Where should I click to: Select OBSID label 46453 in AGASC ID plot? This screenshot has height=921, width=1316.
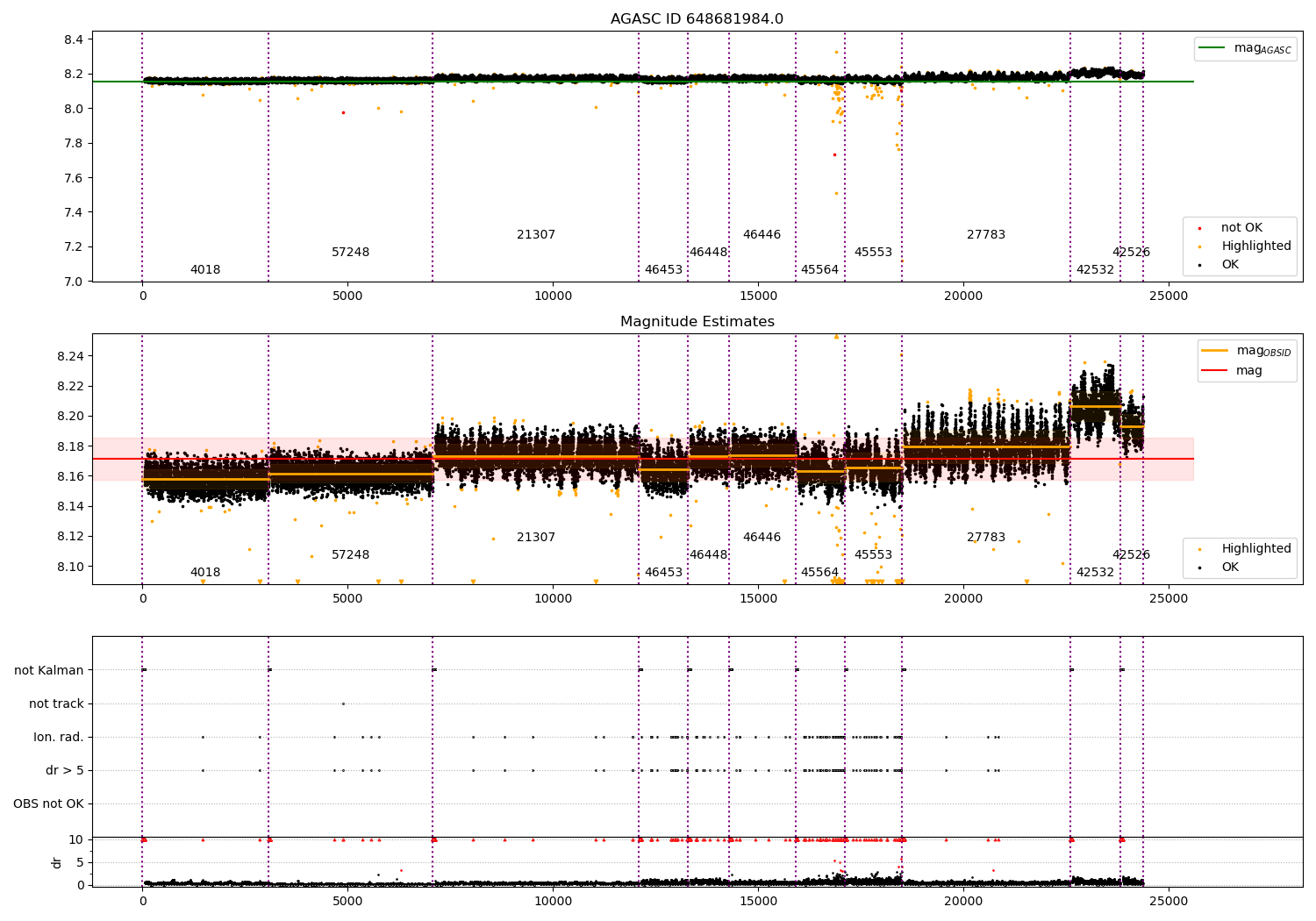point(663,270)
